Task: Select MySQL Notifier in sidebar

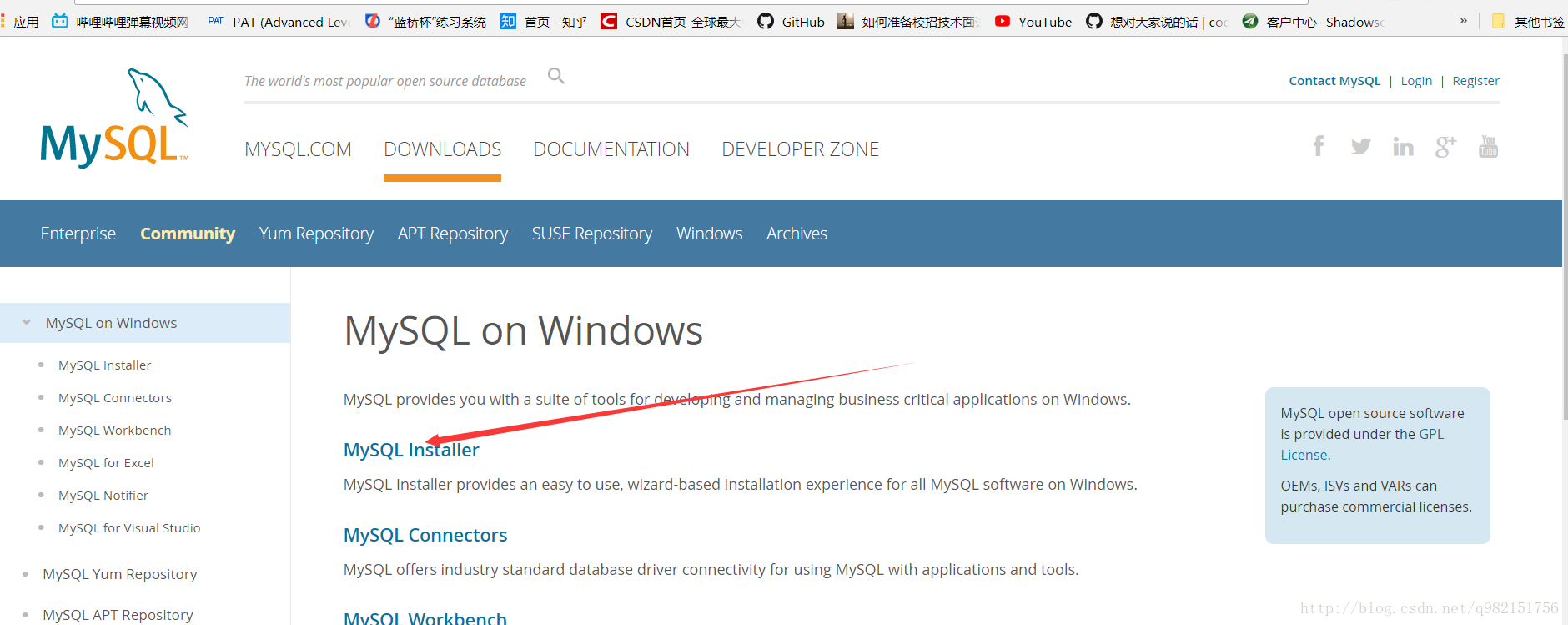Action: point(103,496)
